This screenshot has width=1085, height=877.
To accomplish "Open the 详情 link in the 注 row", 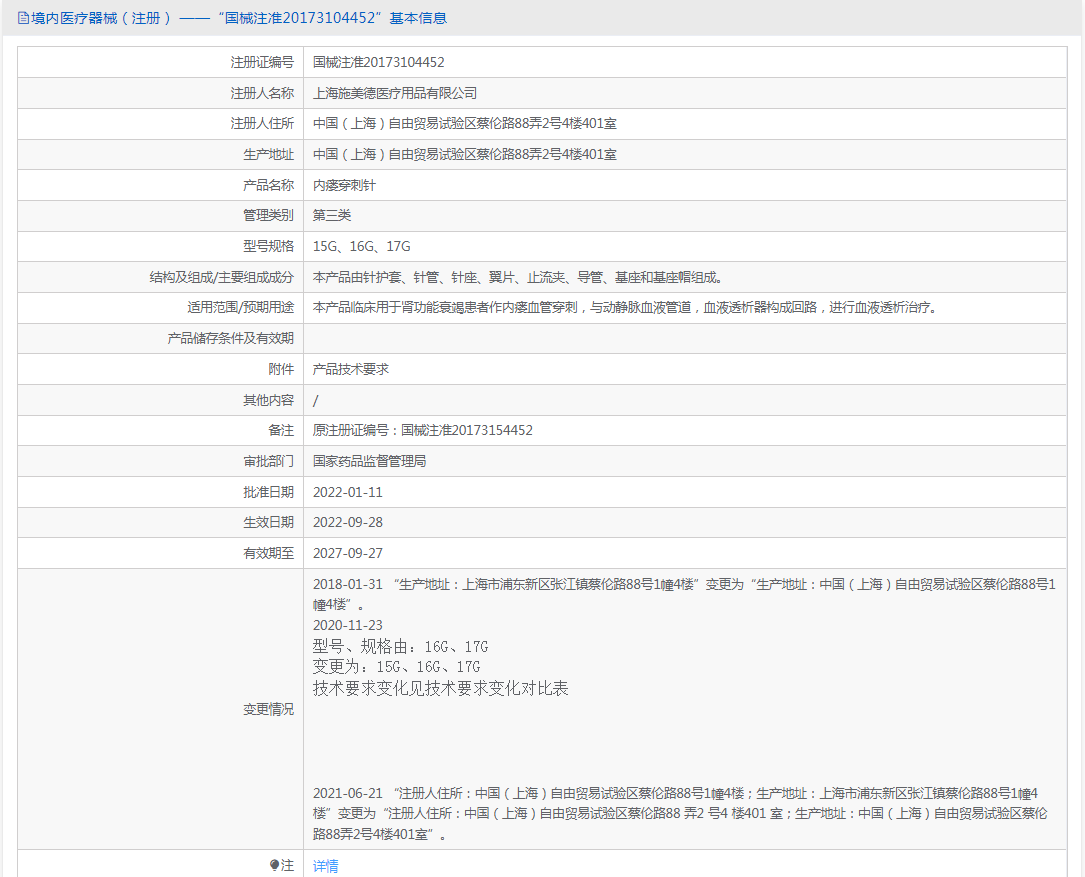I will 325,866.
